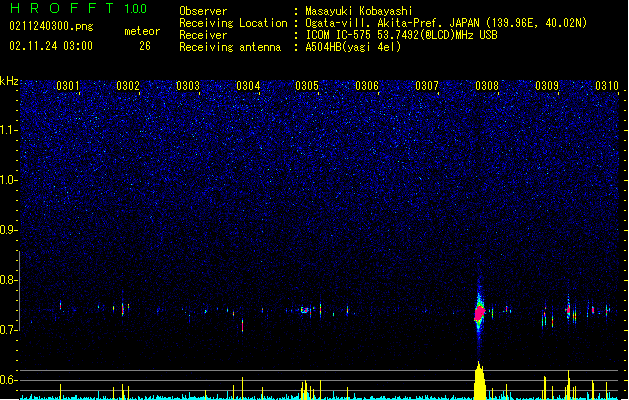Click the Receiving antenna label
The height and width of the screenshot is (400, 629).
click(x=230, y=47)
